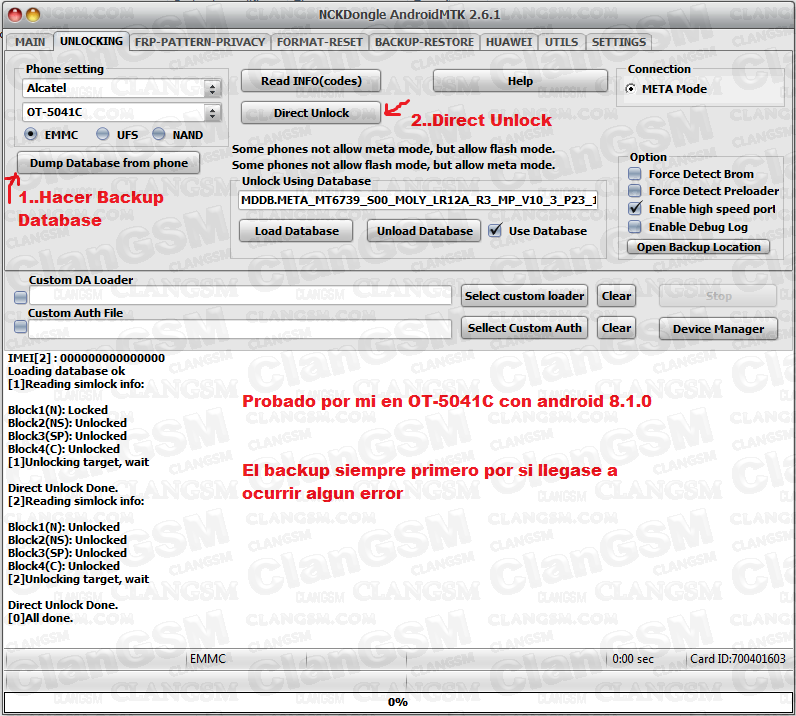
Task: Toggle the Custom DA Loader checkbox
Action: click(x=20, y=298)
